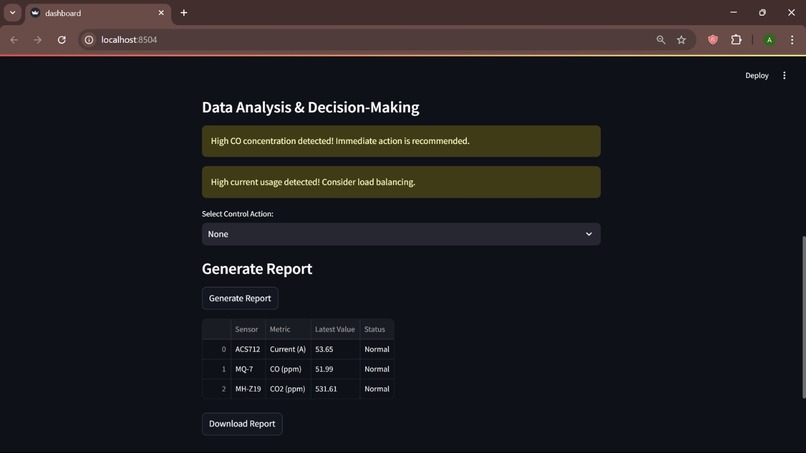The image size is (806, 453).
Task: Minimize the browser window
Action: [734, 12]
